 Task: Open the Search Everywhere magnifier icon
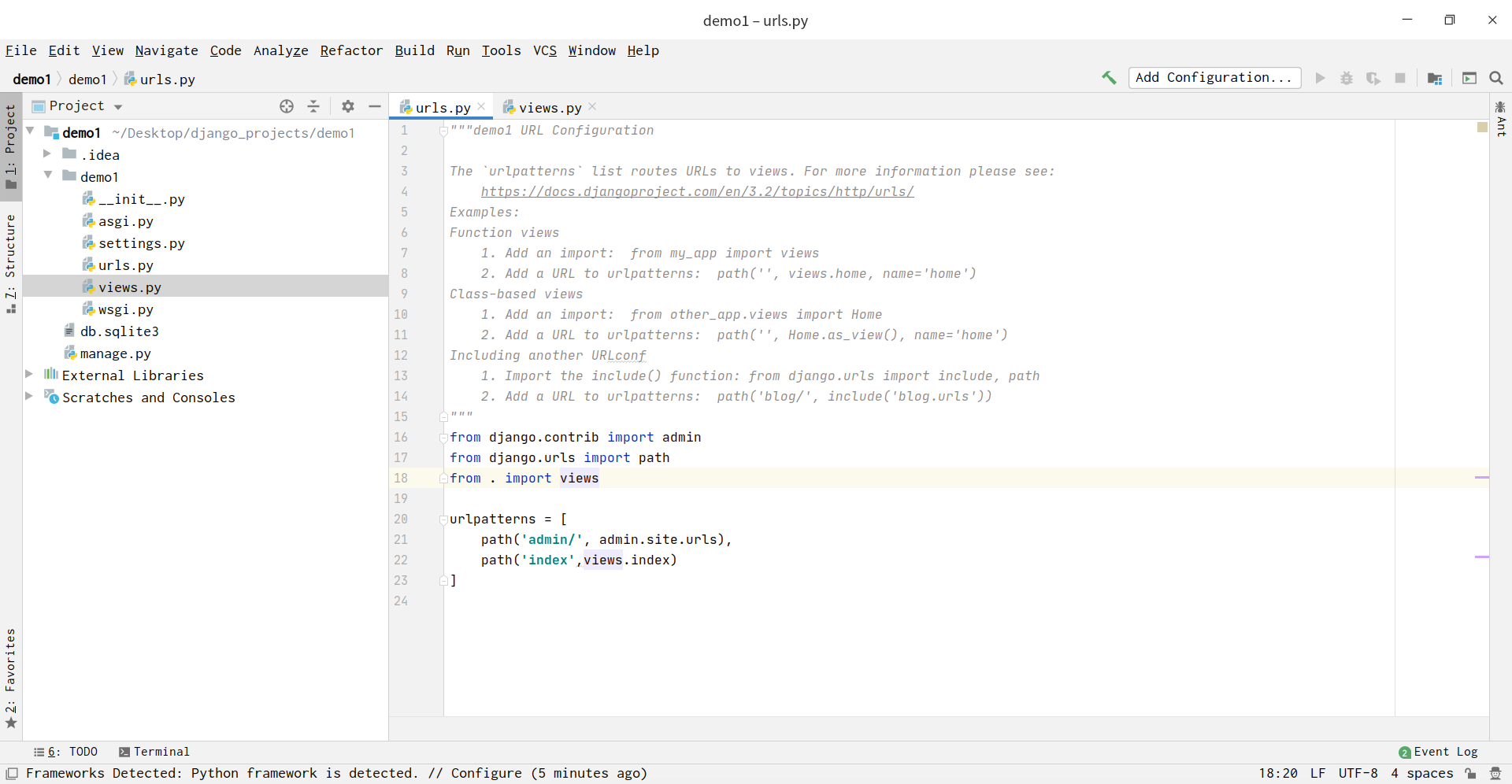click(1495, 78)
